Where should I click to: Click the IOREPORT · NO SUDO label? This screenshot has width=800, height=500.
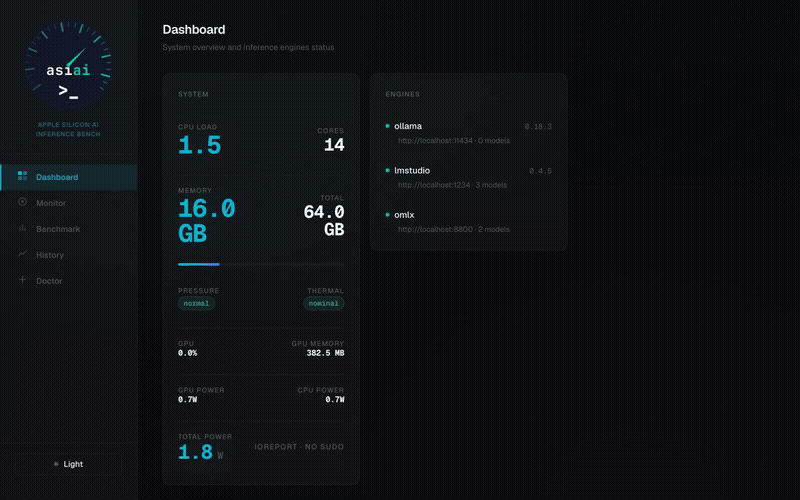(299, 447)
